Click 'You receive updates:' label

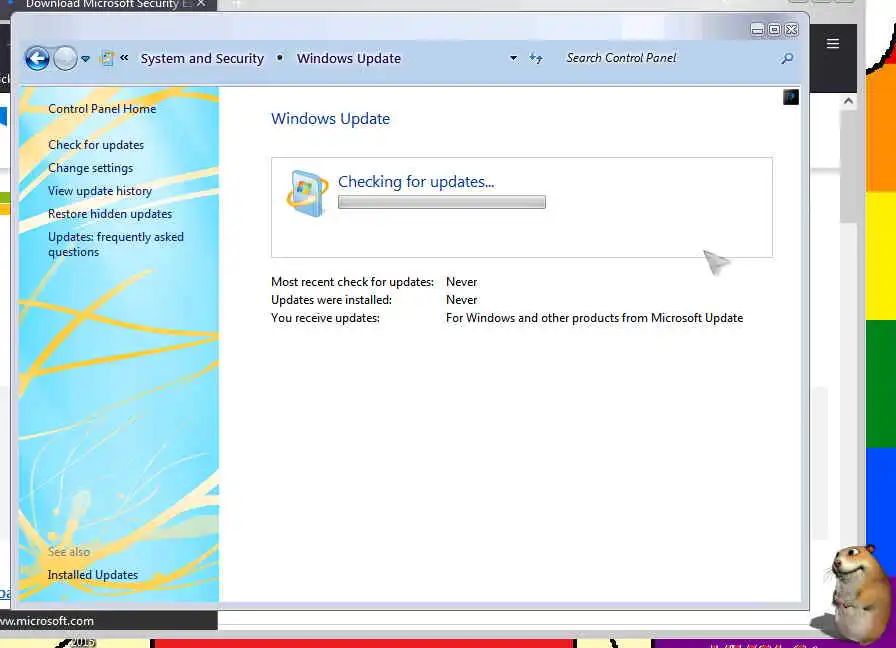tap(325, 318)
